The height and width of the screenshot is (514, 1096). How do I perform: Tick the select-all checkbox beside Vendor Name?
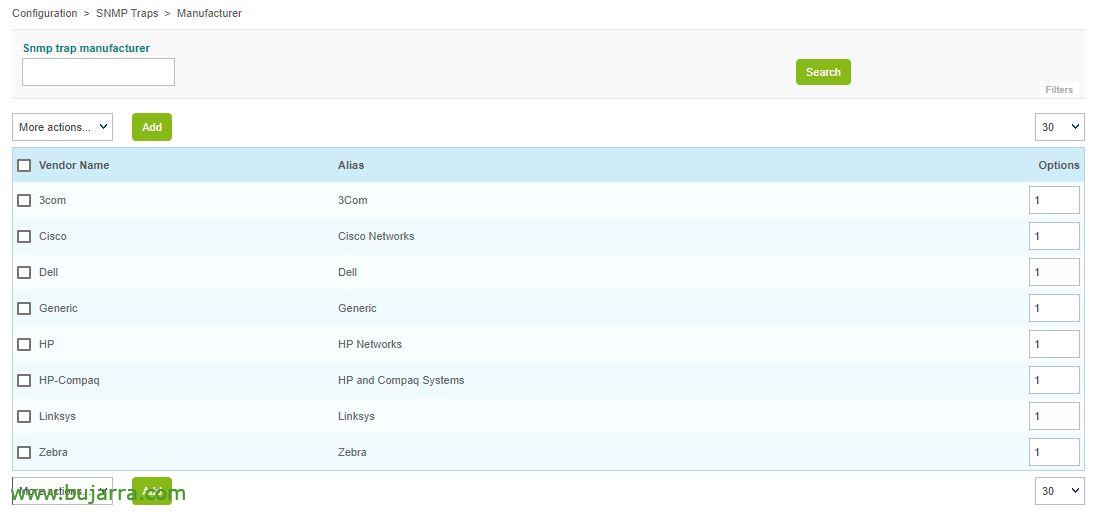[24, 165]
